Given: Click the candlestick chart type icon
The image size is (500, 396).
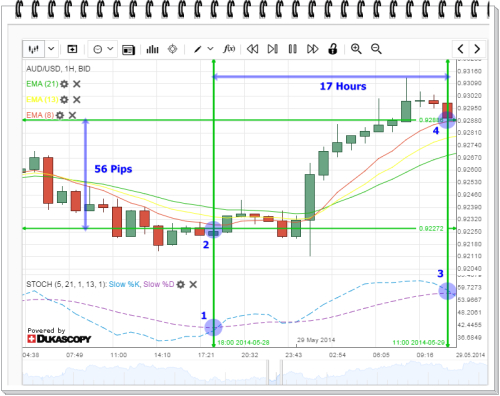Looking at the screenshot, I should 34,49.
